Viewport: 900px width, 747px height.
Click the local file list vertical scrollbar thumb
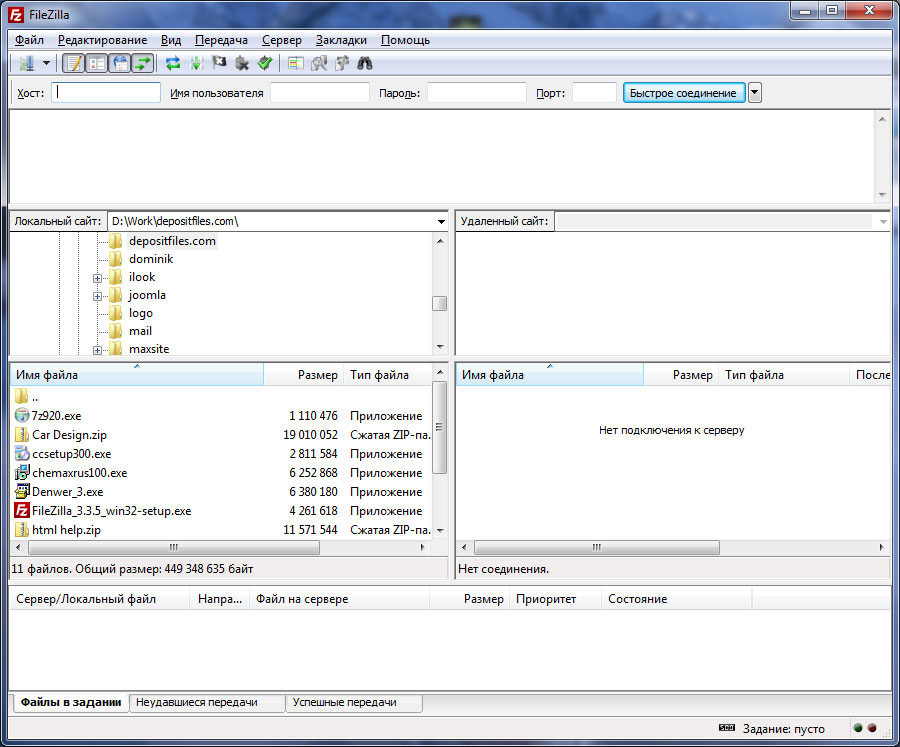pyautogui.click(x=440, y=427)
